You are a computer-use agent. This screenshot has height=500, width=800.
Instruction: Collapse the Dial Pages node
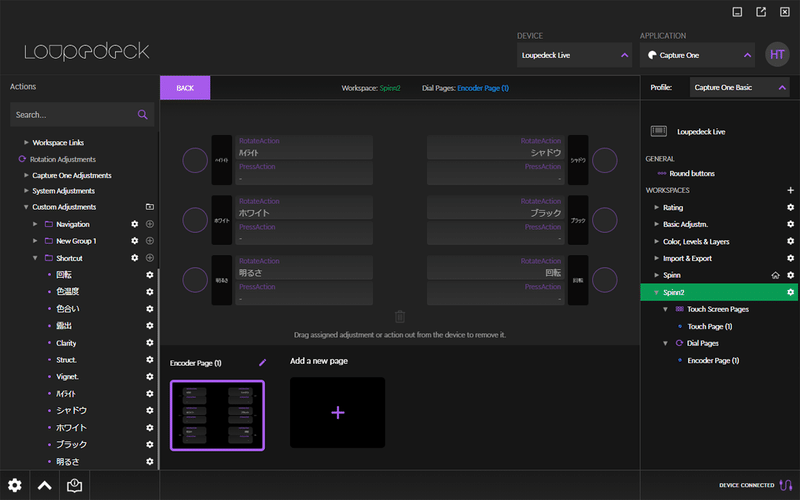pyautogui.click(x=665, y=343)
